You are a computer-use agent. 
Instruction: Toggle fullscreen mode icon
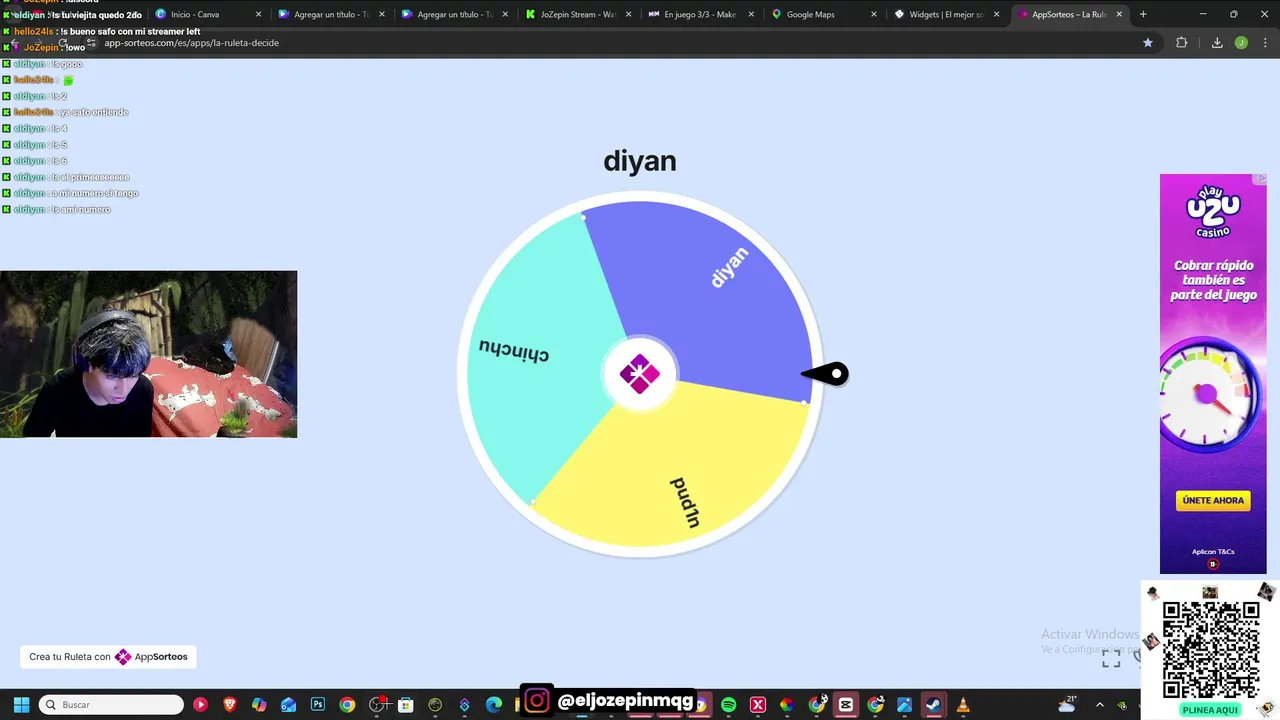(x=1111, y=659)
